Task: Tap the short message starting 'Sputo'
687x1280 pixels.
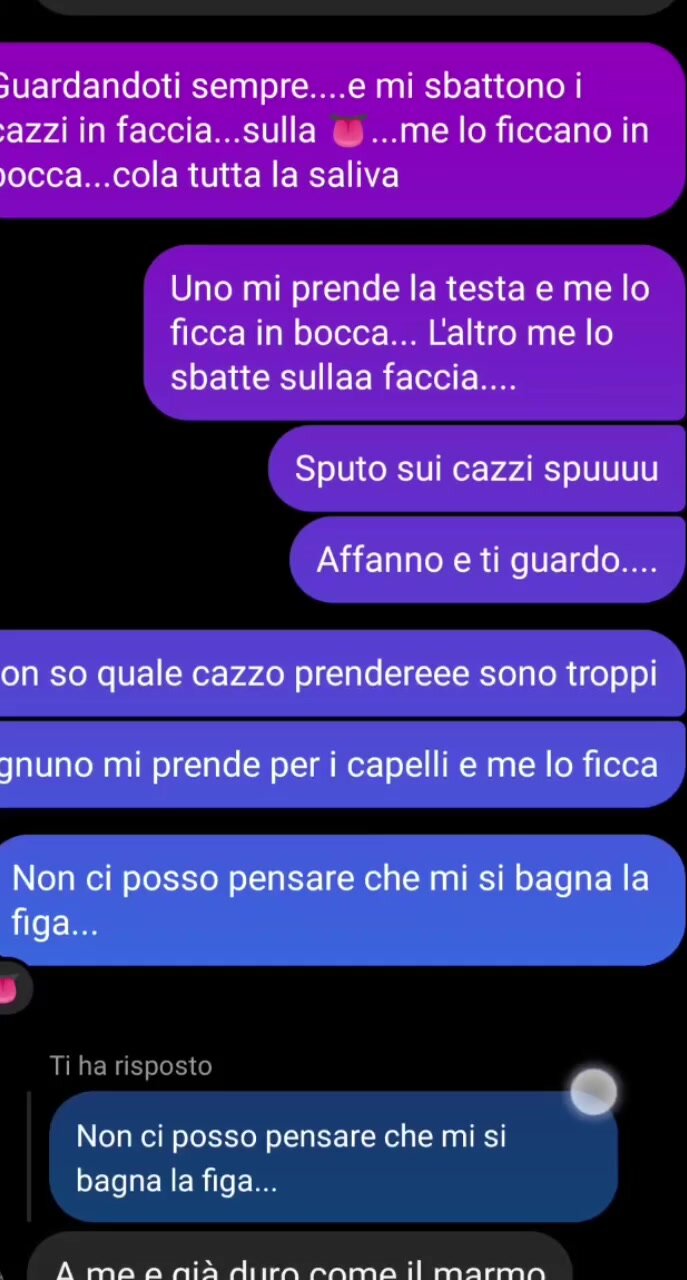Action: click(x=477, y=469)
